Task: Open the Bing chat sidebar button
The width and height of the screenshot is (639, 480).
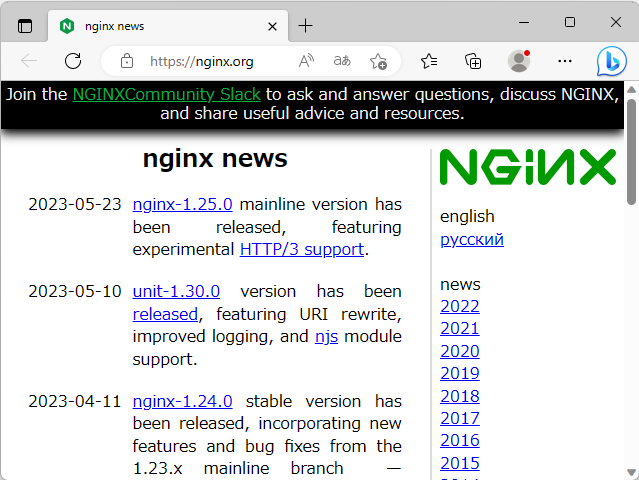Action: click(611, 62)
